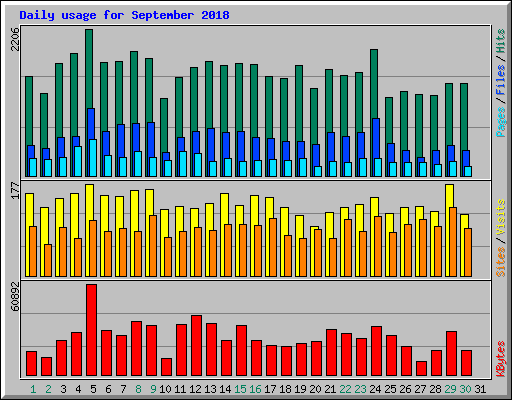Click the yellow 'Visits' legend label
The height and width of the screenshot is (400, 512).
point(501,218)
